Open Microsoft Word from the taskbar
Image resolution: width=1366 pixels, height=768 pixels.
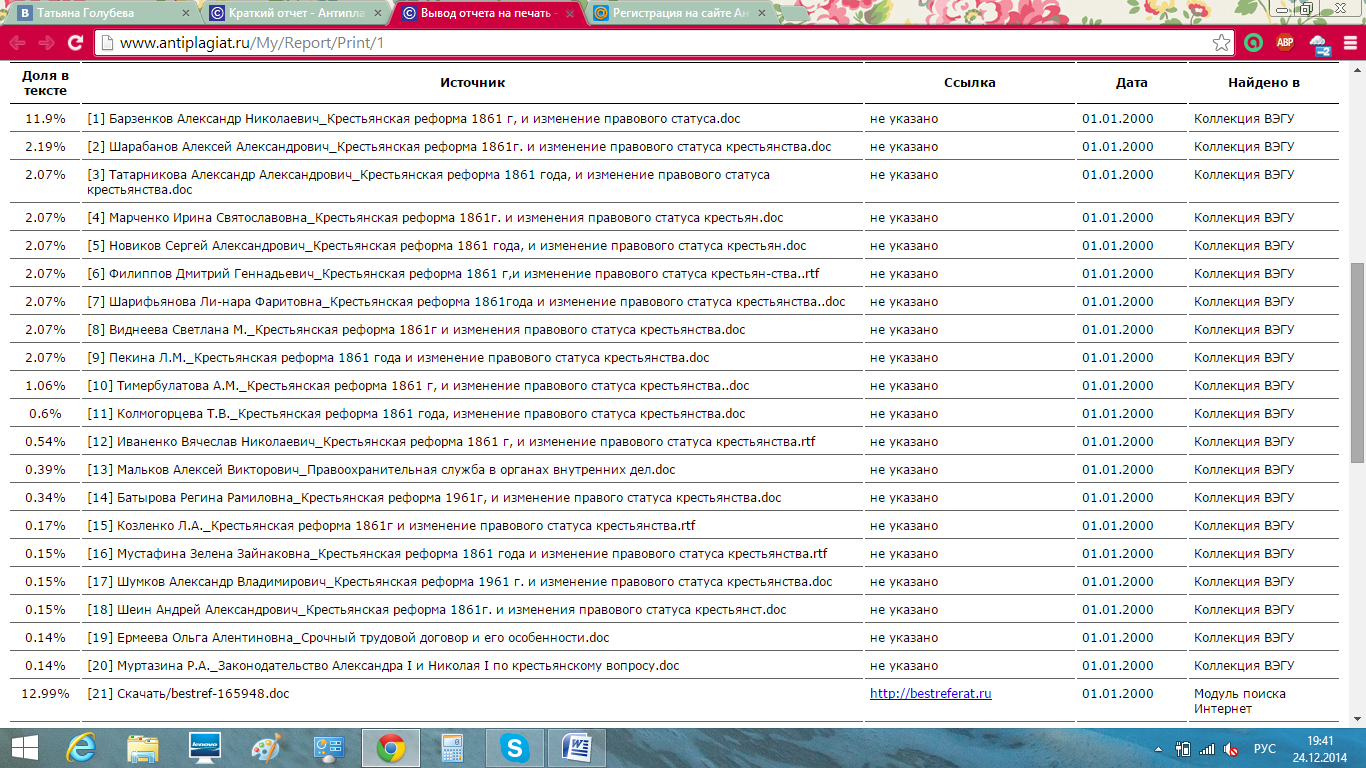[x=577, y=748]
